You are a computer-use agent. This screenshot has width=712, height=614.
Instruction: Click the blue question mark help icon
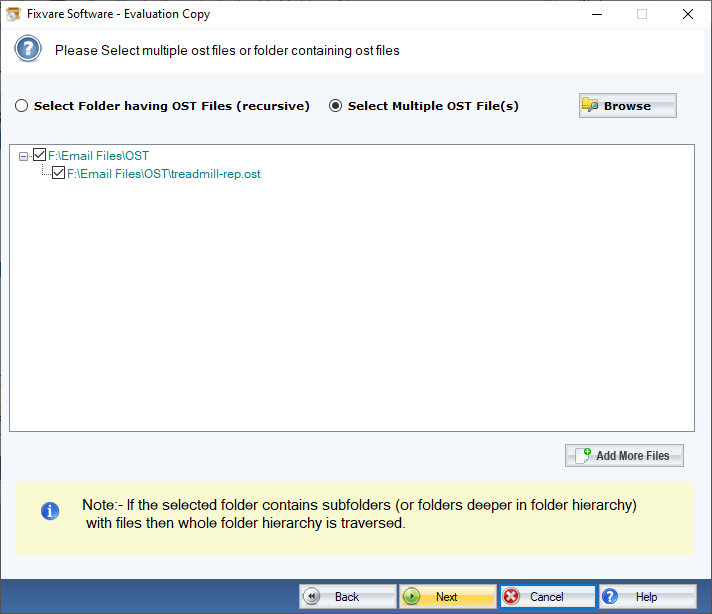click(x=29, y=49)
